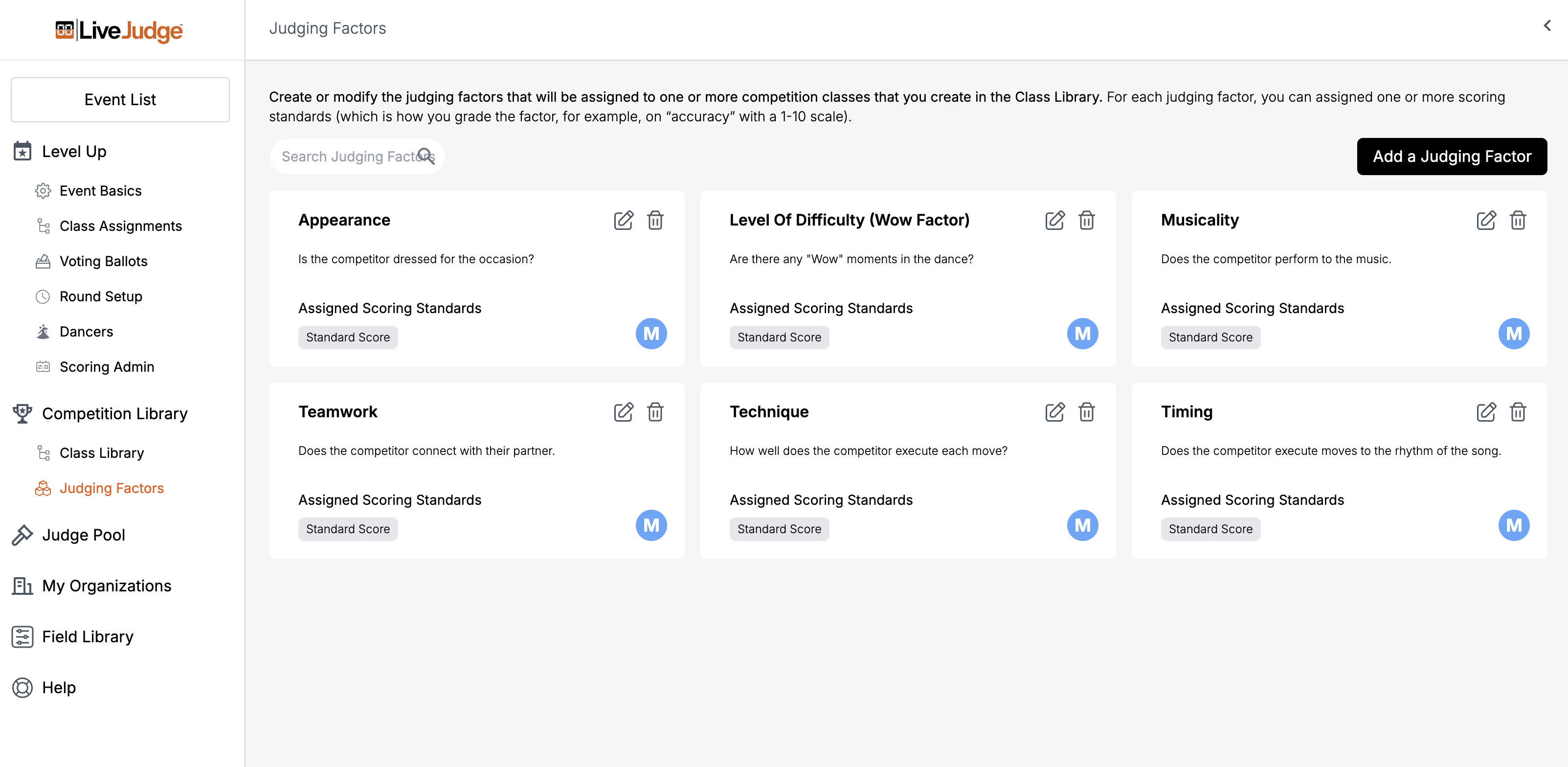Open Scoring Admin page
This screenshot has height=767, width=1568.
click(107, 366)
